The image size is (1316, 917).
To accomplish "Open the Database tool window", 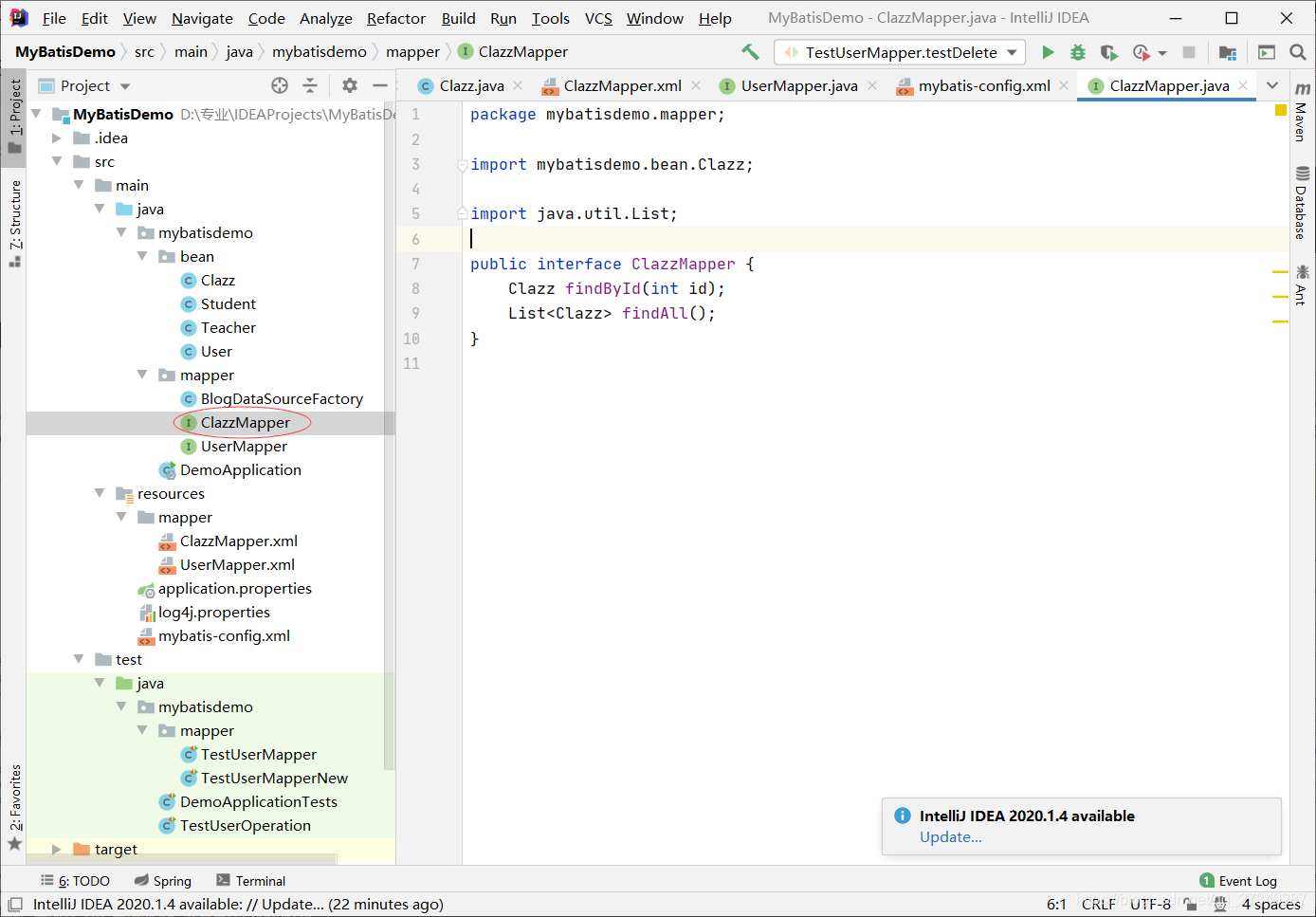I will coord(1302,203).
